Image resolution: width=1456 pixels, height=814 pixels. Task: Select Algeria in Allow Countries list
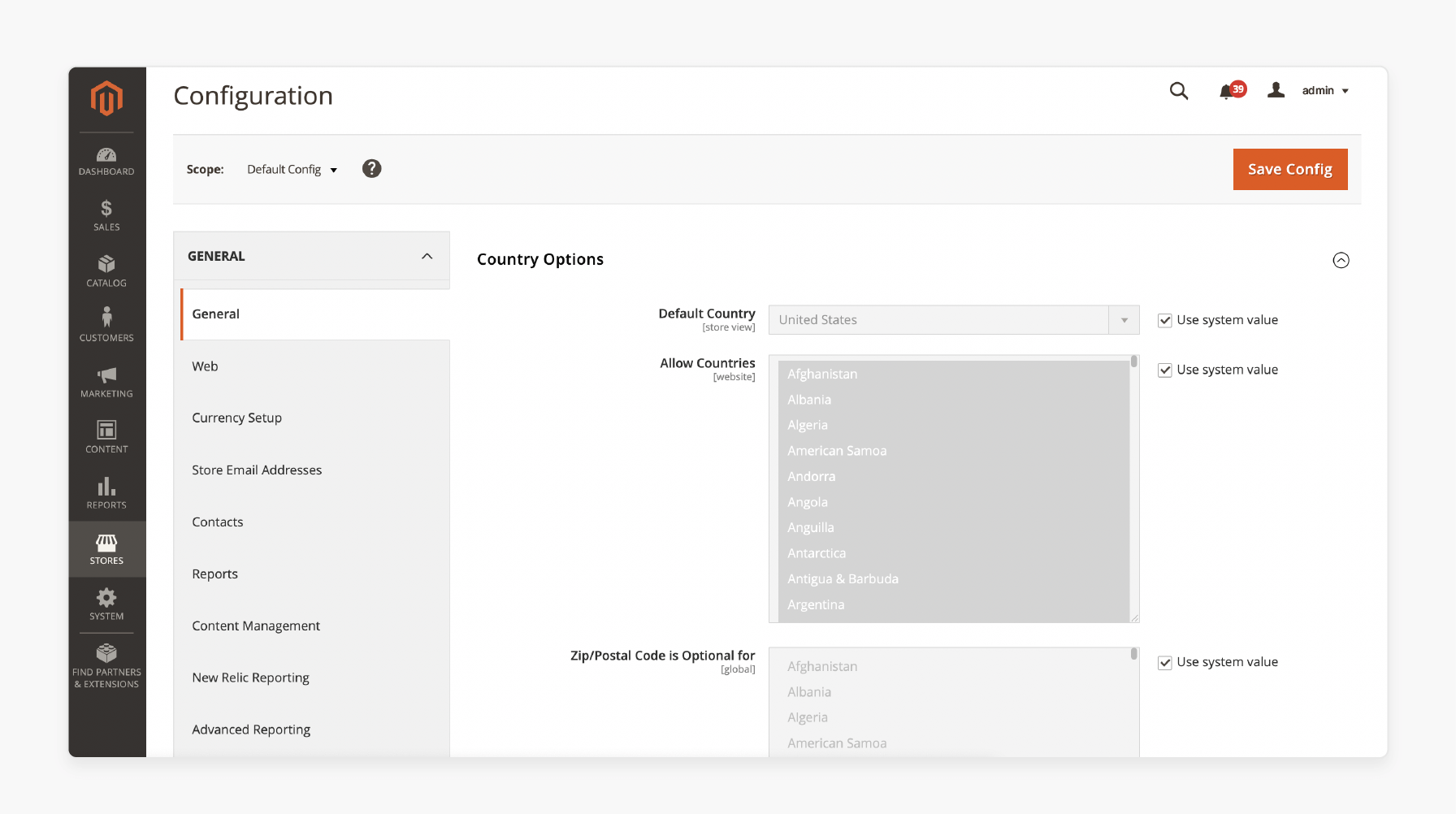tap(954, 425)
